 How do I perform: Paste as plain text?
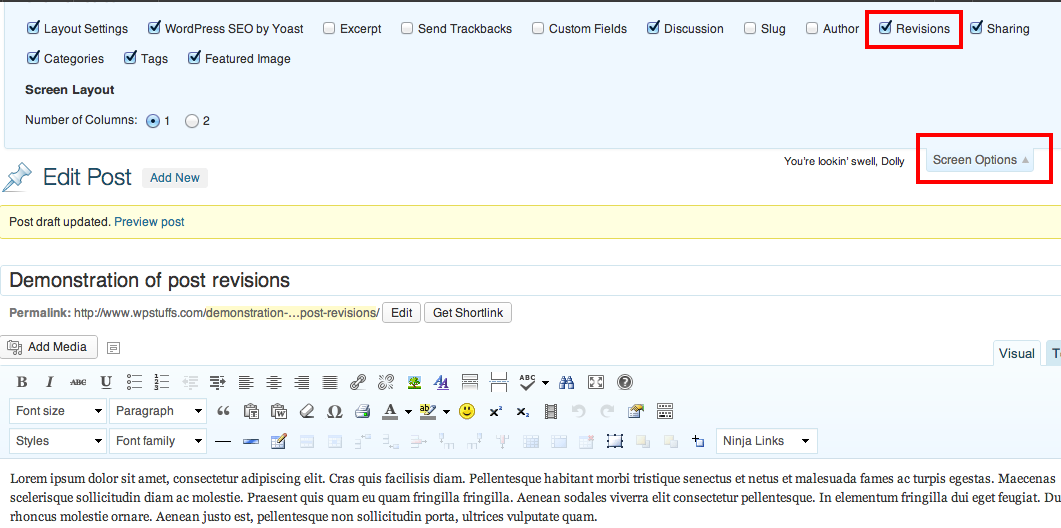tap(251, 411)
